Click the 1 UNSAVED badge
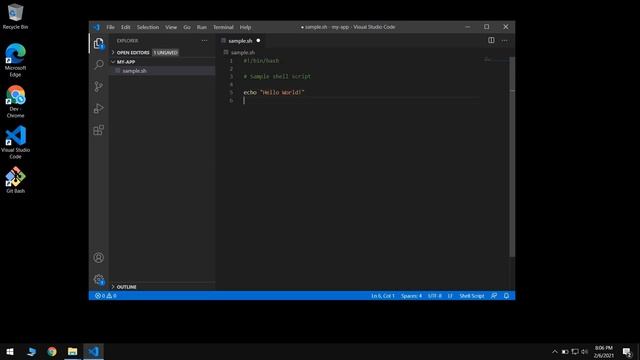 pos(165,53)
